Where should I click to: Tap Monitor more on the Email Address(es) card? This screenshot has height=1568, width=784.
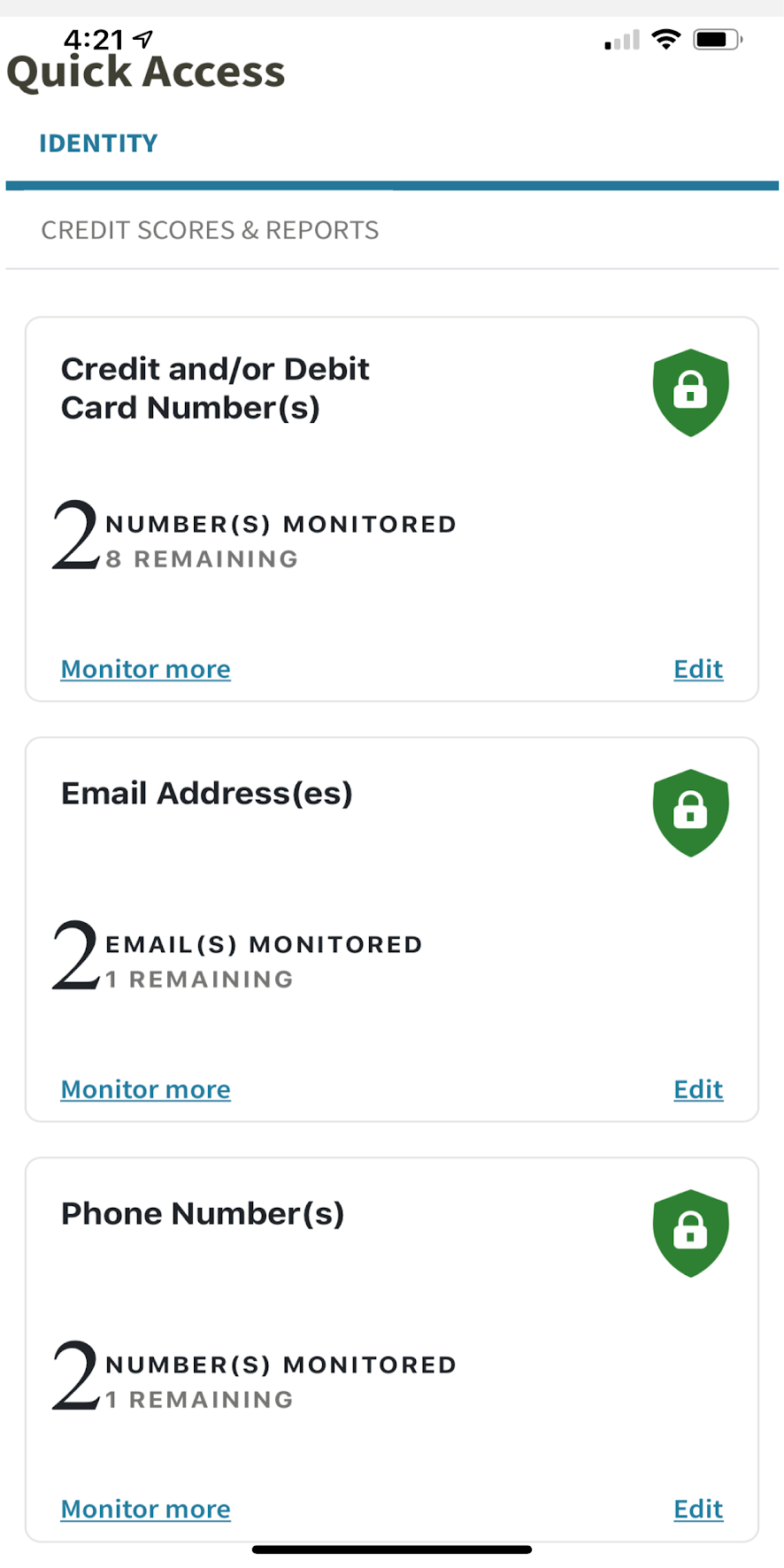point(145,1089)
